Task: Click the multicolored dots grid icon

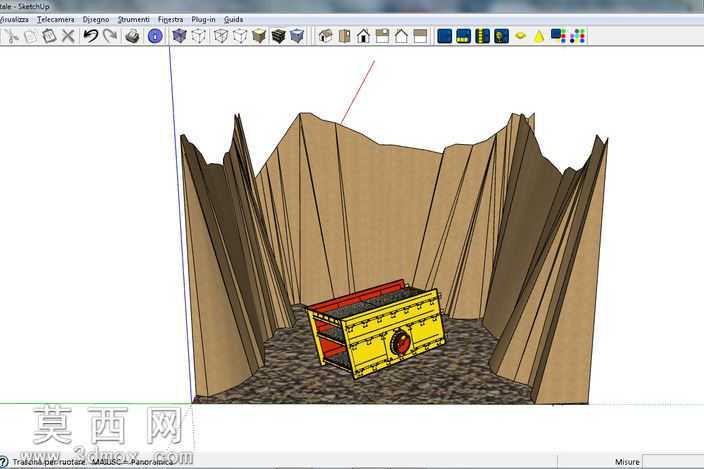Action: point(577,36)
